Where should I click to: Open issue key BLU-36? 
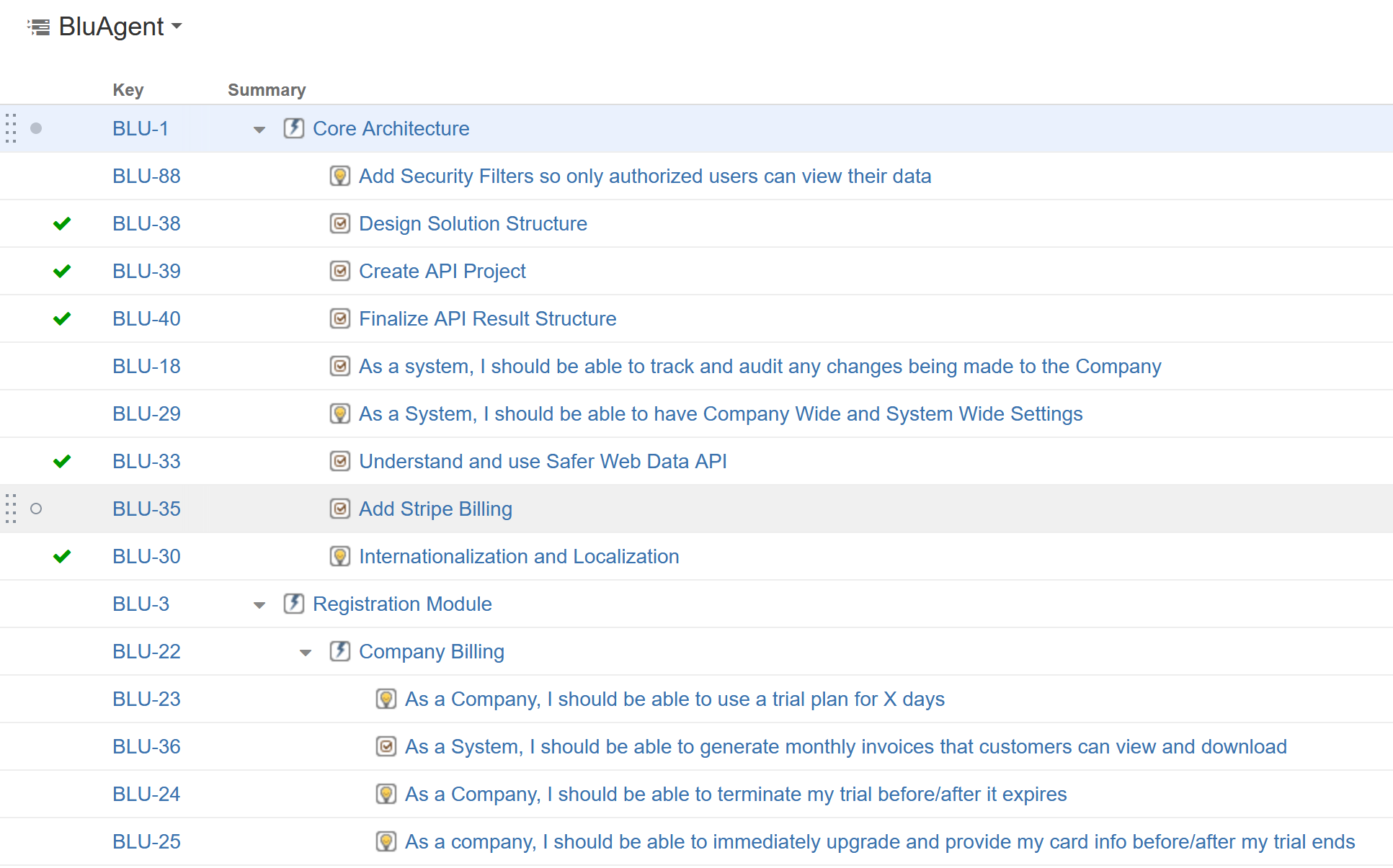click(146, 746)
